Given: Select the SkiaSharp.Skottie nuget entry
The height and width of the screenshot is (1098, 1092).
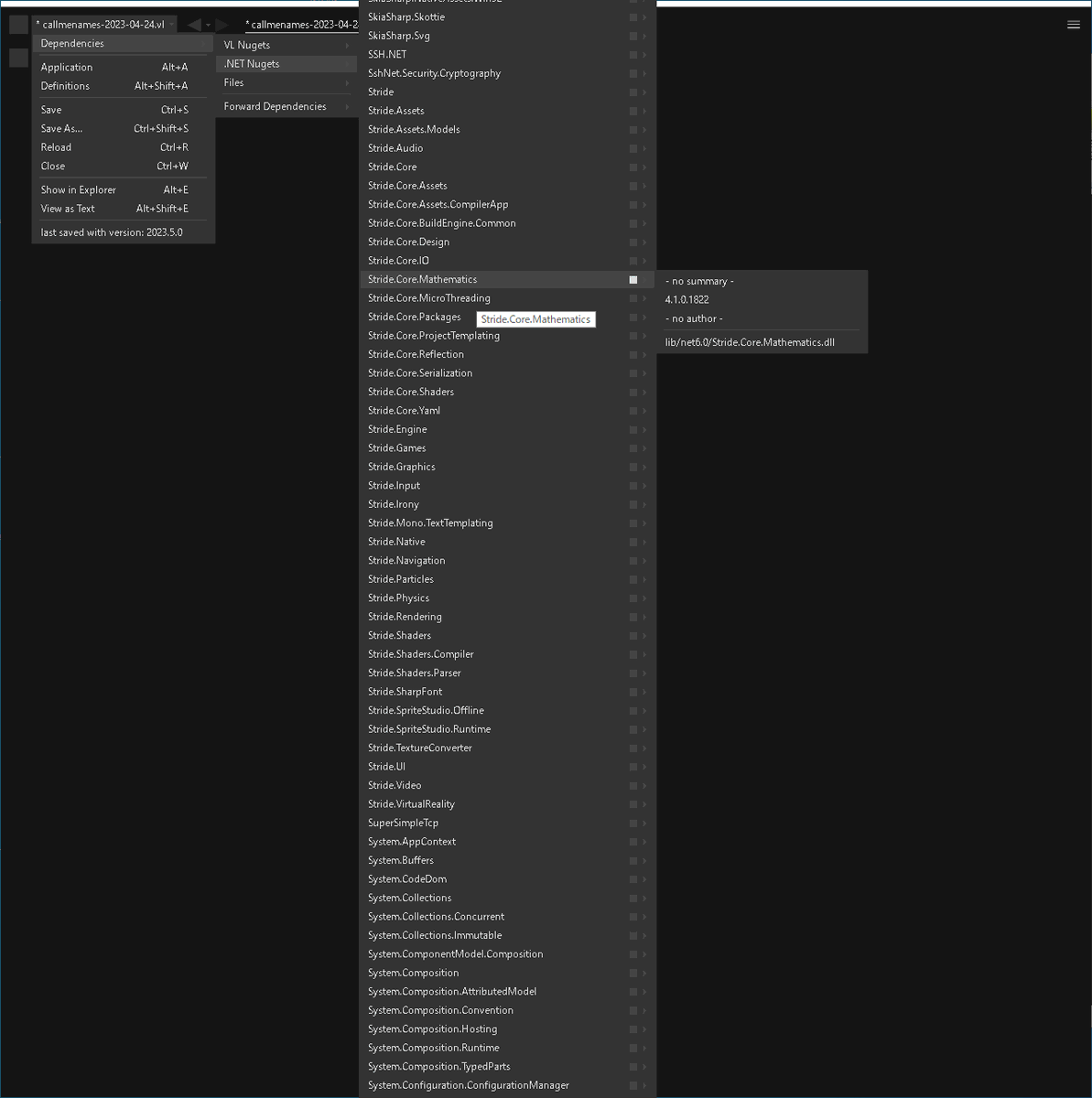Looking at the screenshot, I should (508, 17).
